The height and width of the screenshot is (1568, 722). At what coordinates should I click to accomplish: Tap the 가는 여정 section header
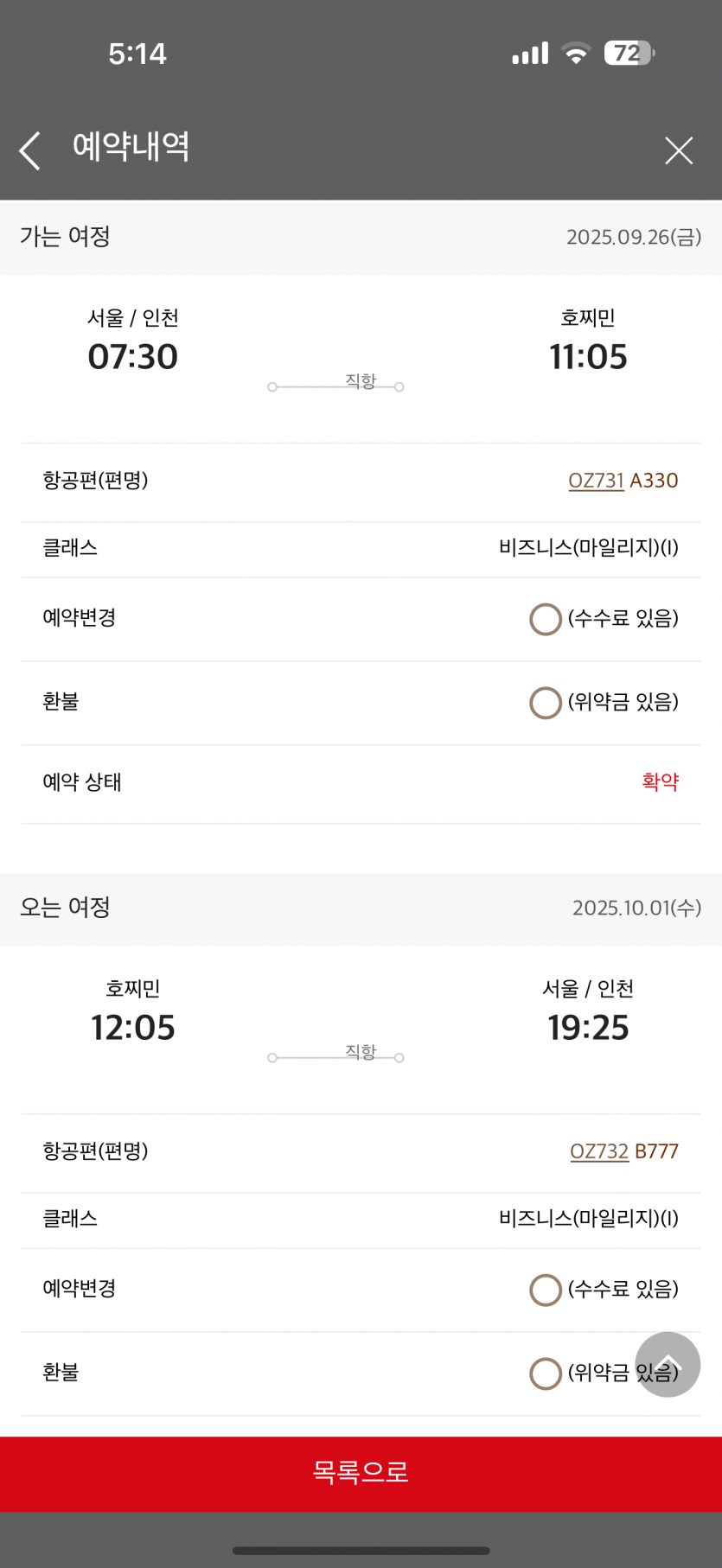coord(66,237)
